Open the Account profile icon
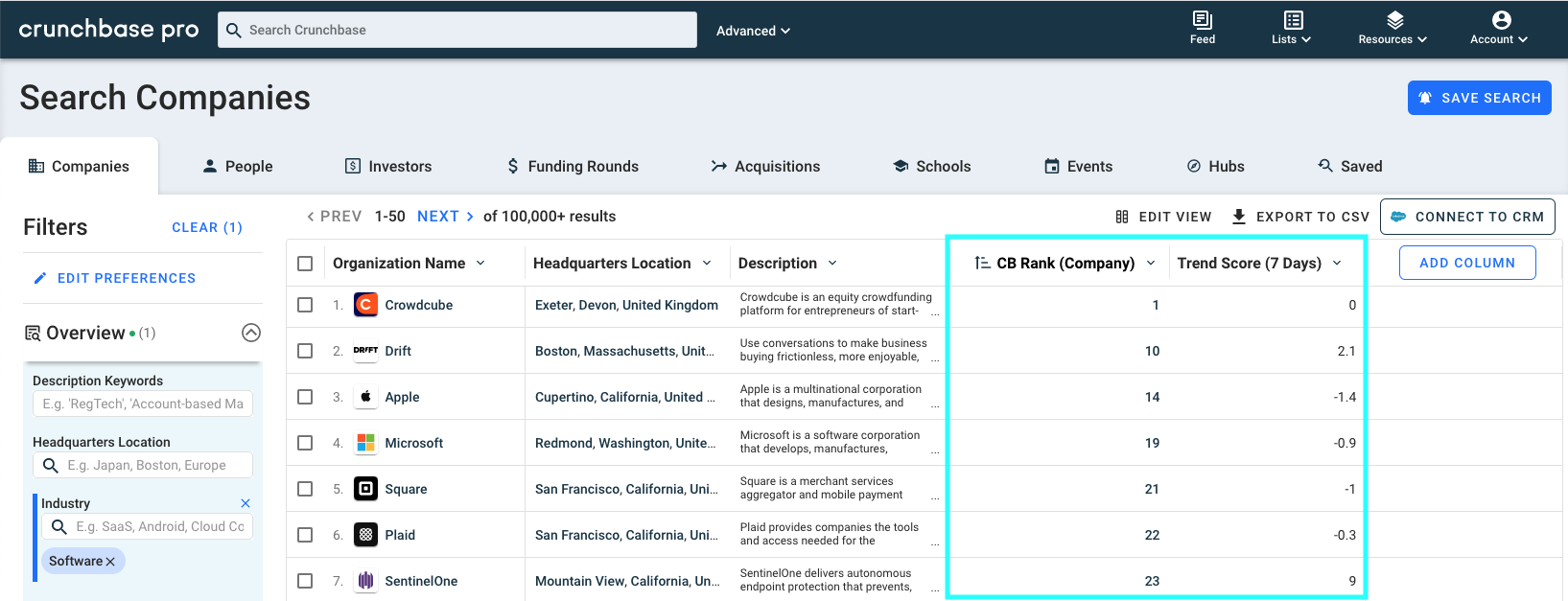Image resolution: width=1568 pixels, height=601 pixels. tap(1501, 20)
